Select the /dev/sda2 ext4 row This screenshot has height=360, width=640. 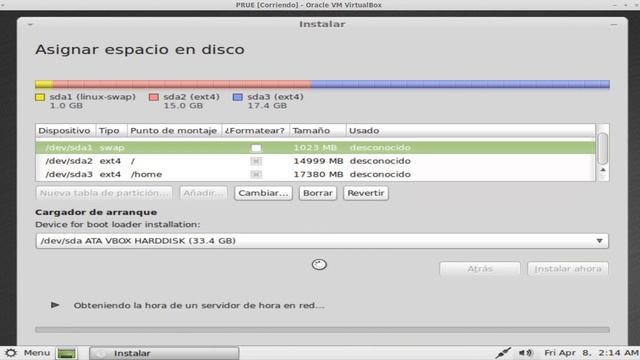[316, 161]
